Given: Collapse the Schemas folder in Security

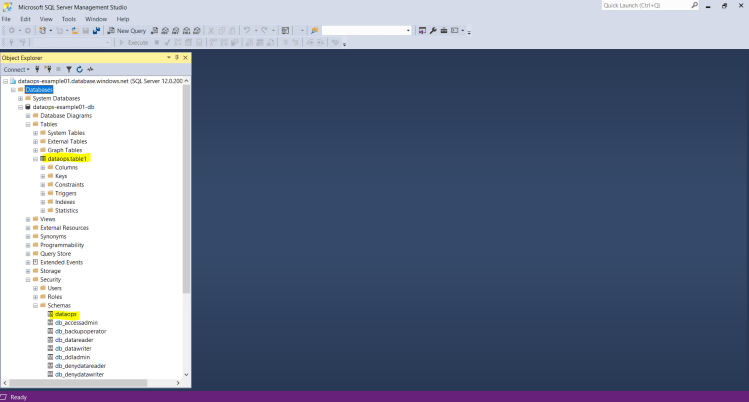Looking at the screenshot, I should pyautogui.click(x=36, y=305).
